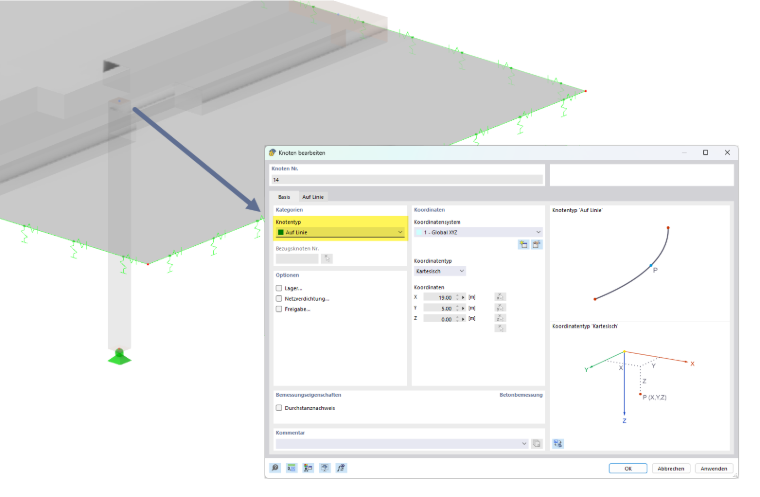Open the X coordinate arrow menu
Viewport: 760px width, 497px height.
click(463, 297)
